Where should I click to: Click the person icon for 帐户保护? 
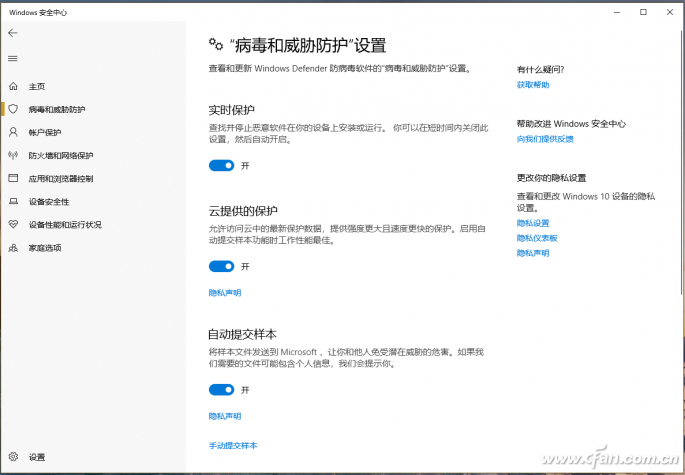14,132
